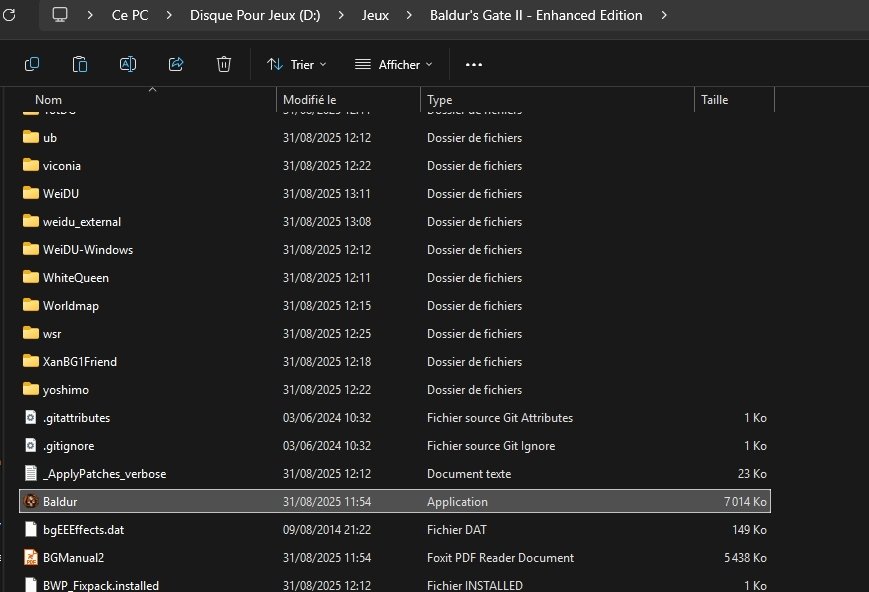Click 149 Ko size value

coord(749,529)
